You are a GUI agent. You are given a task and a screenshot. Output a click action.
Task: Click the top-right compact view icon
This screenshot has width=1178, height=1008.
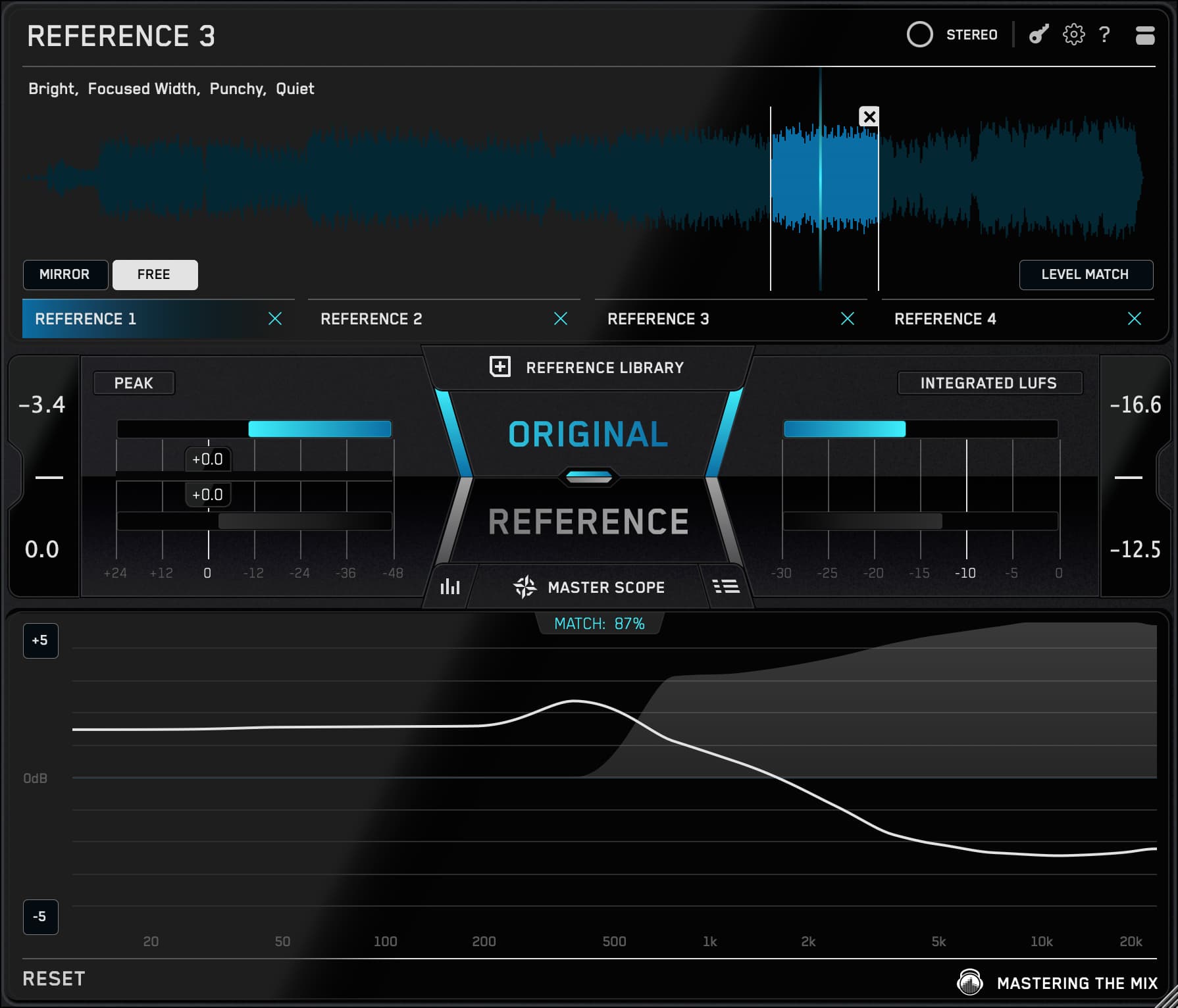pos(1144,36)
